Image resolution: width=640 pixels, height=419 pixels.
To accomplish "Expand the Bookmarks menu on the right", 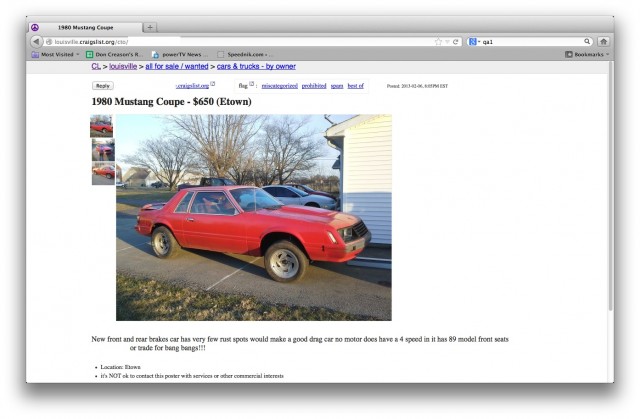I will pyautogui.click(x=587, y=54).
